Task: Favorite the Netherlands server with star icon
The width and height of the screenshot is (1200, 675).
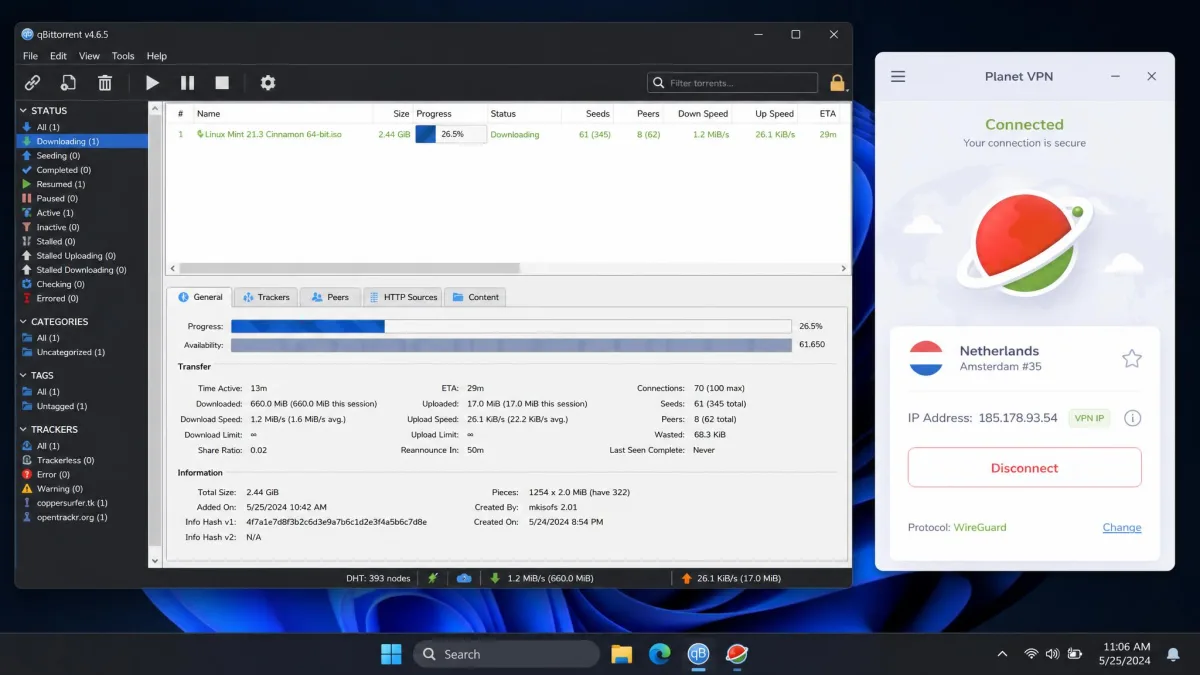Action: coord(1131,359)
